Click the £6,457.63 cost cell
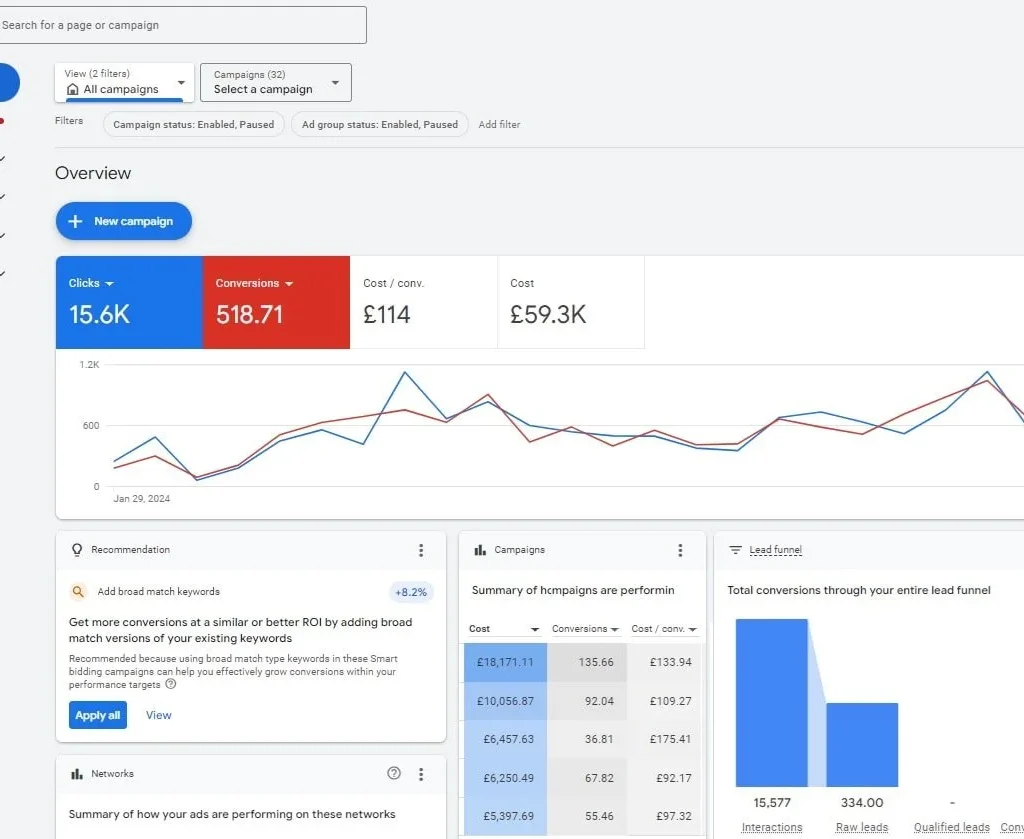This screenshot has width=1024, height=839. 505,739
